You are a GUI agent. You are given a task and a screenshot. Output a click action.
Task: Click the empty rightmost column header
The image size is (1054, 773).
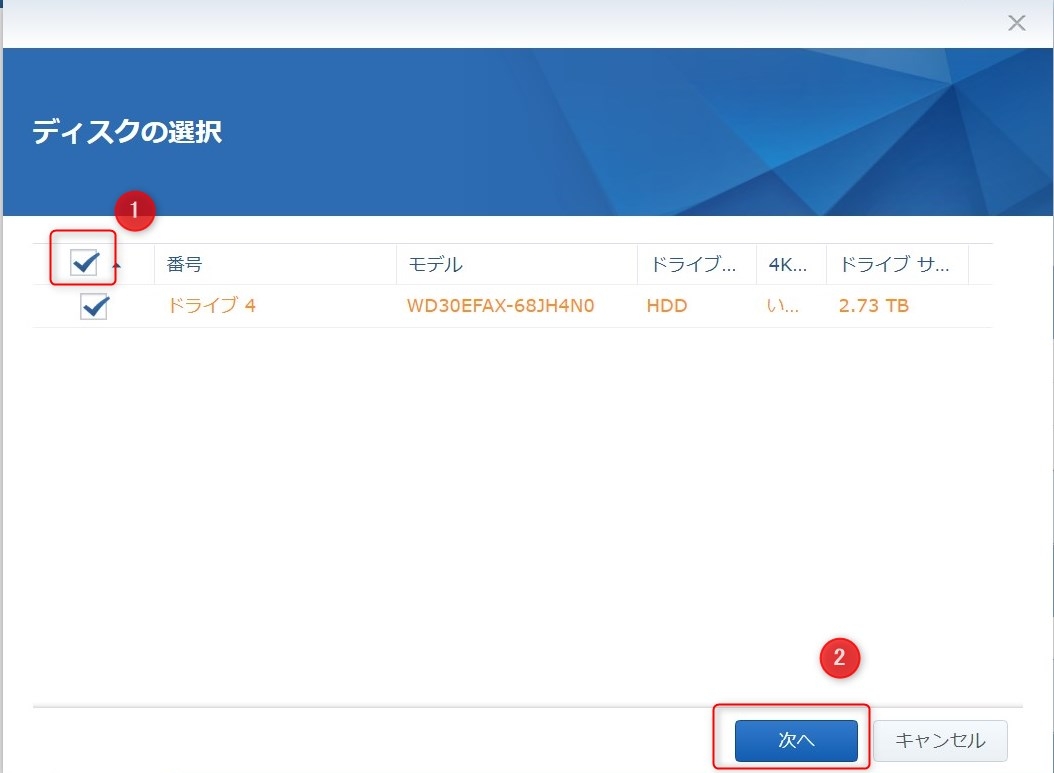980,265
